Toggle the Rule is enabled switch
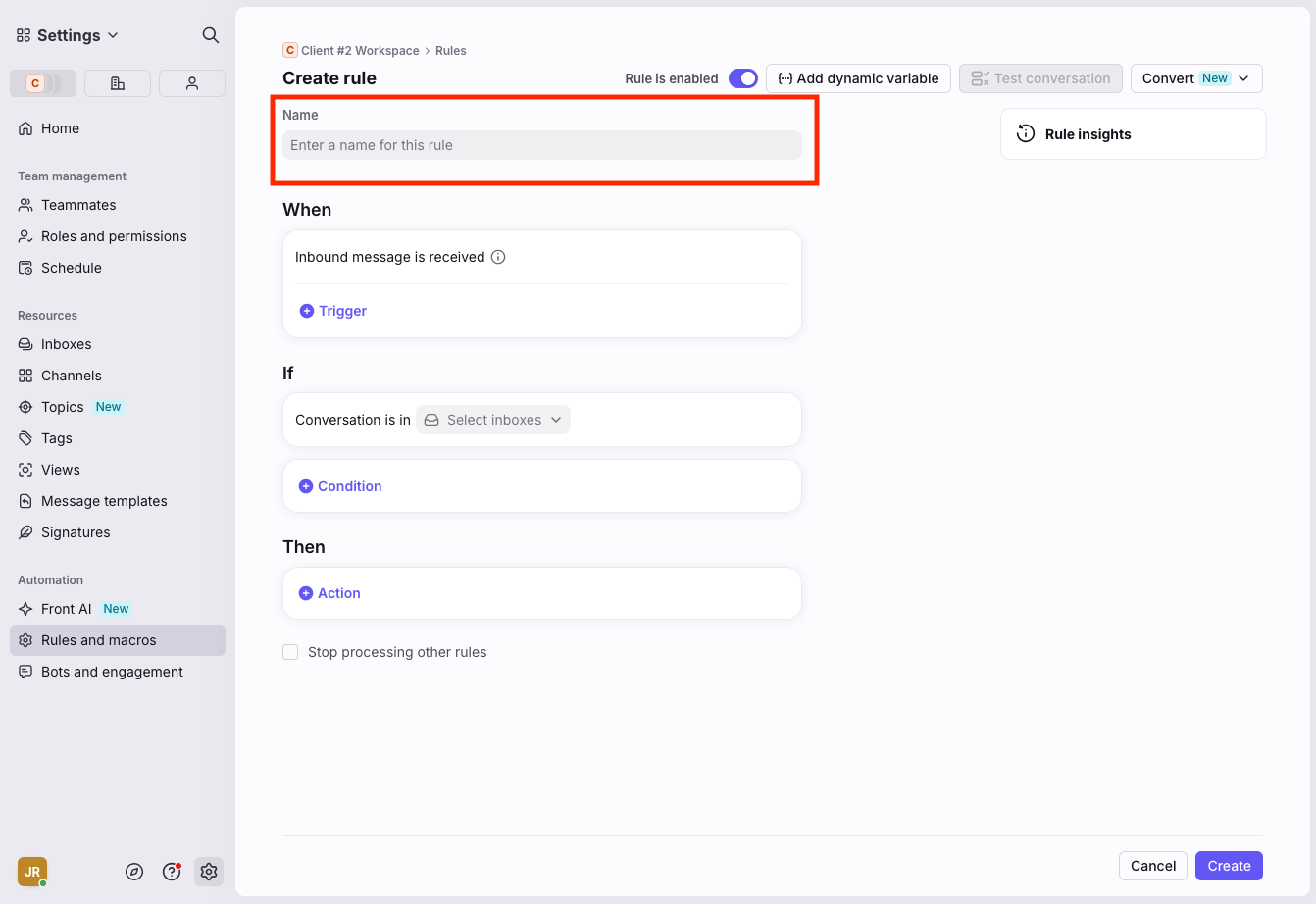Screen dimensions: 1316x904 click(742, 78)
